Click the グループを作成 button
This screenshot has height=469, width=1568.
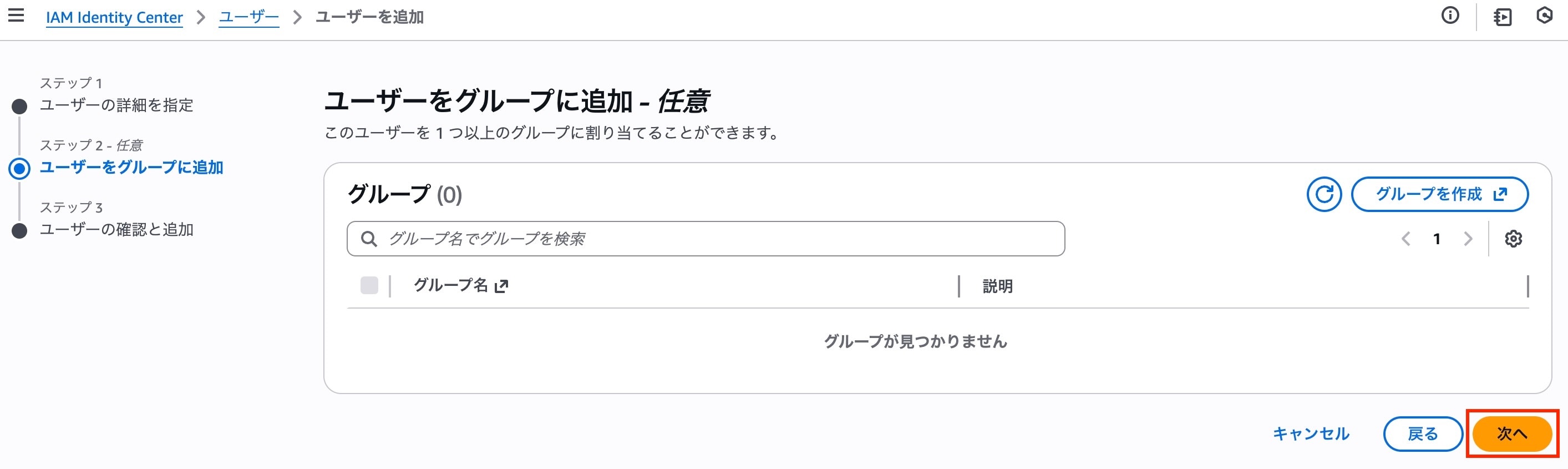[1440, 194]
